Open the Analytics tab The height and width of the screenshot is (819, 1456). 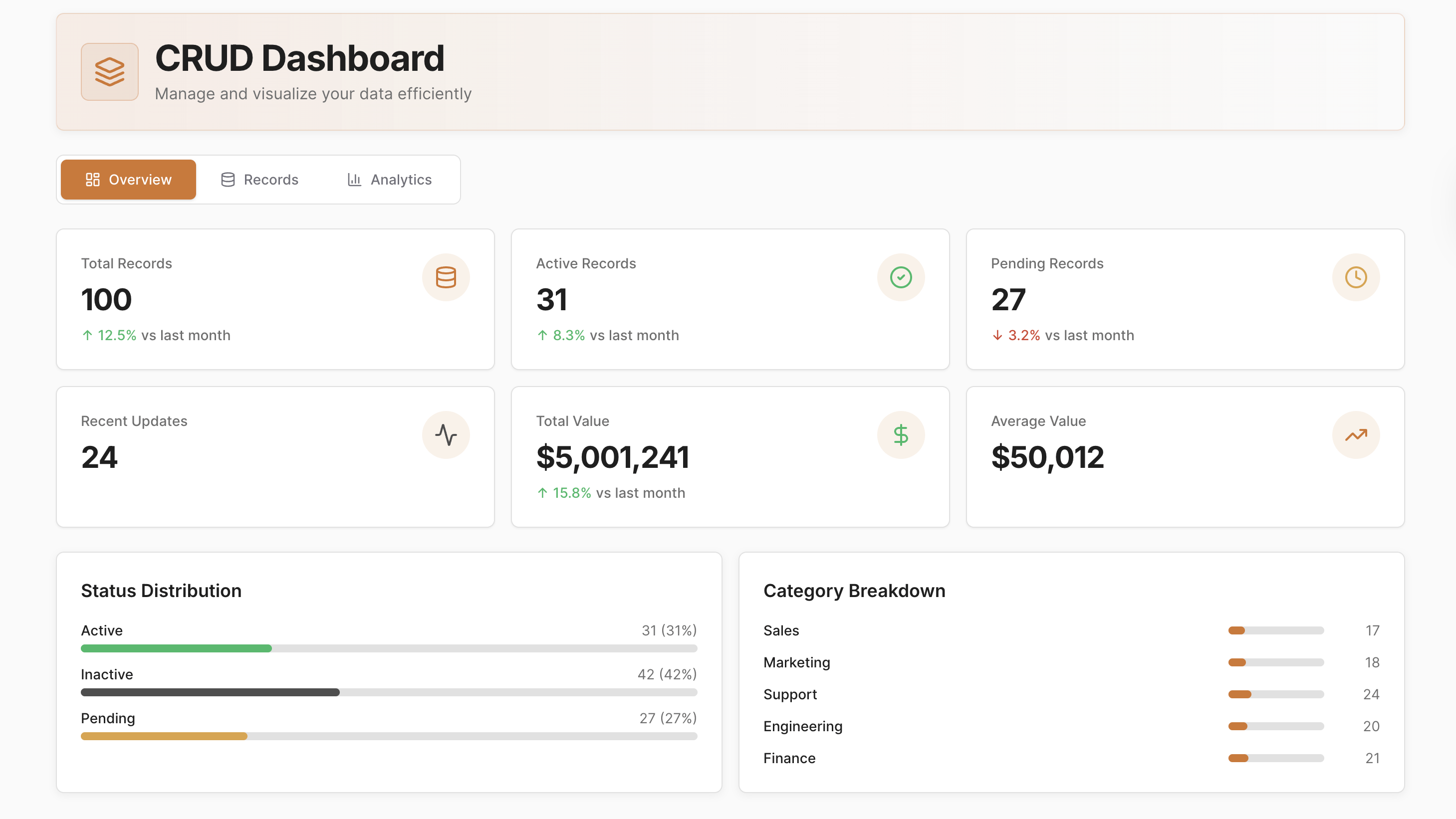tap(401, 180)
